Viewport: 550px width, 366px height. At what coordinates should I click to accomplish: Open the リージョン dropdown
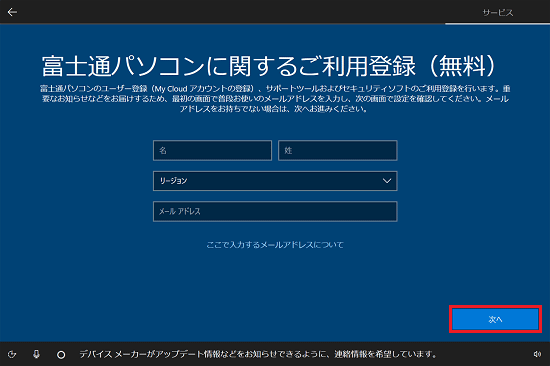275,181
